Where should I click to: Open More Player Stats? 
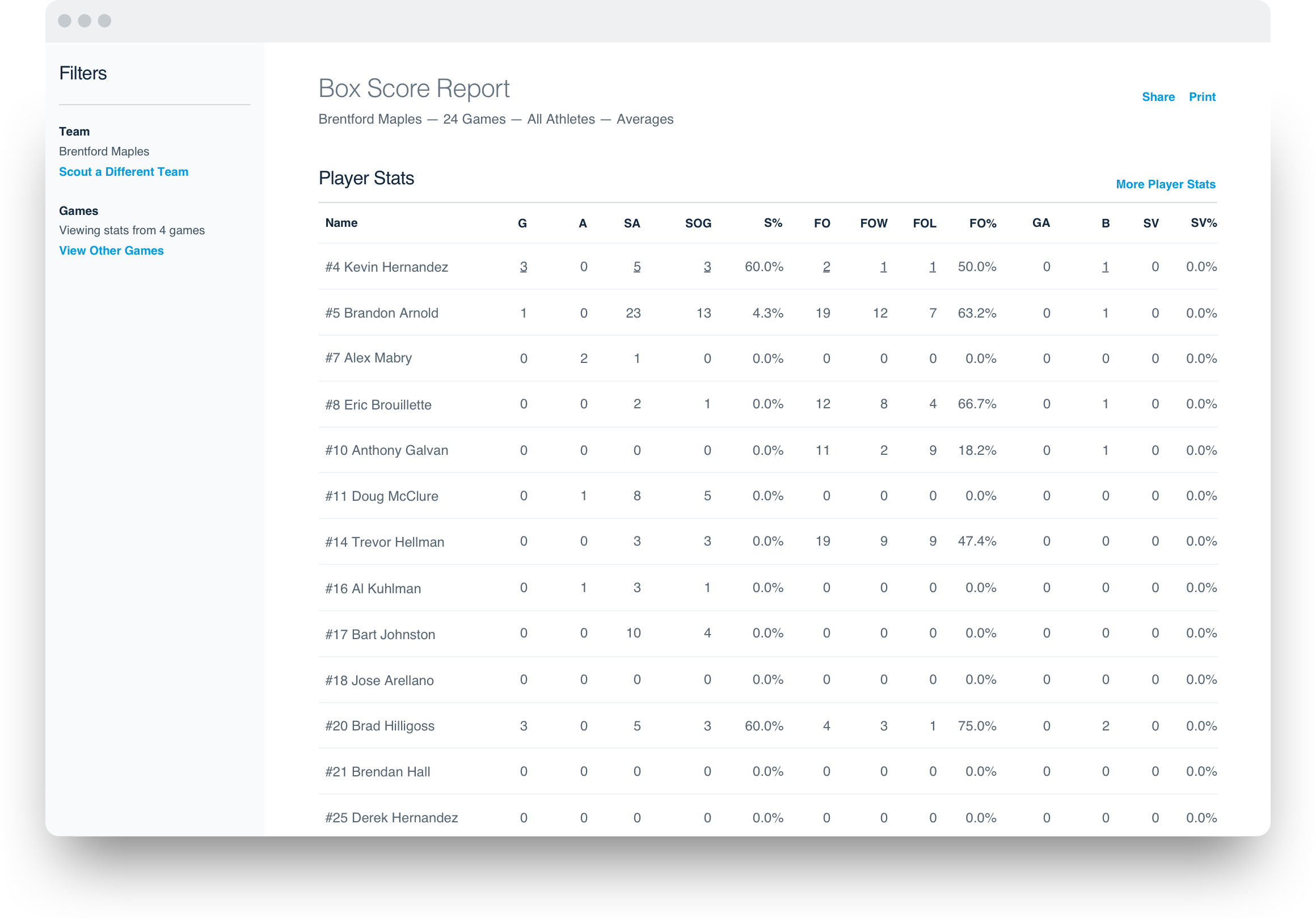(x=1165, y=184)
